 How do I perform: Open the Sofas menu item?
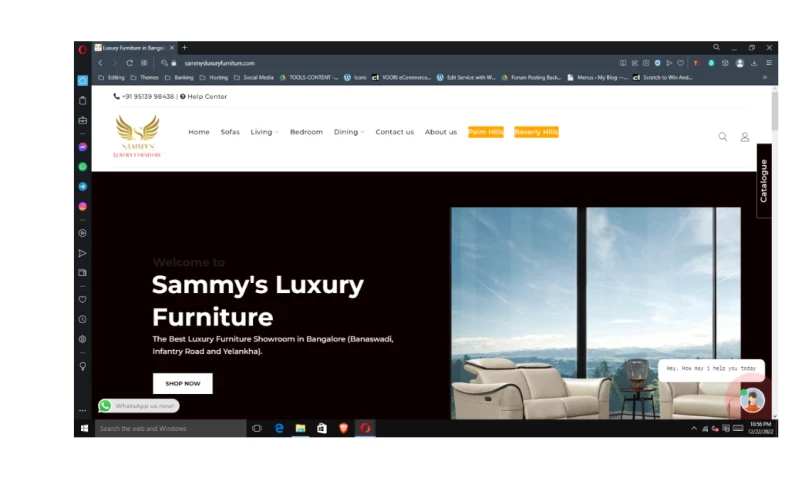(x=230, y=132)
